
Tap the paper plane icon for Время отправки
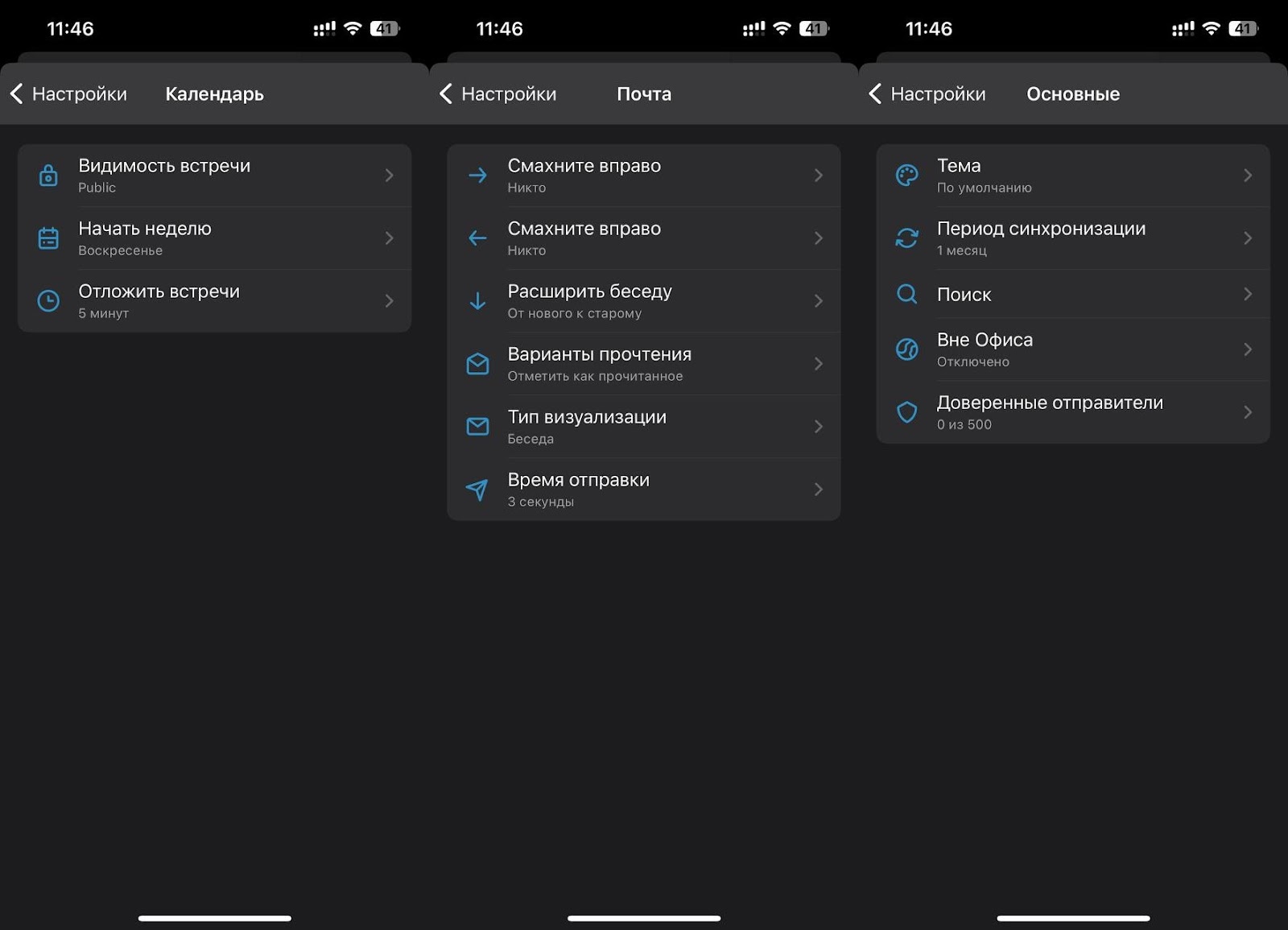pyautogui.click(x=477, y=490)
